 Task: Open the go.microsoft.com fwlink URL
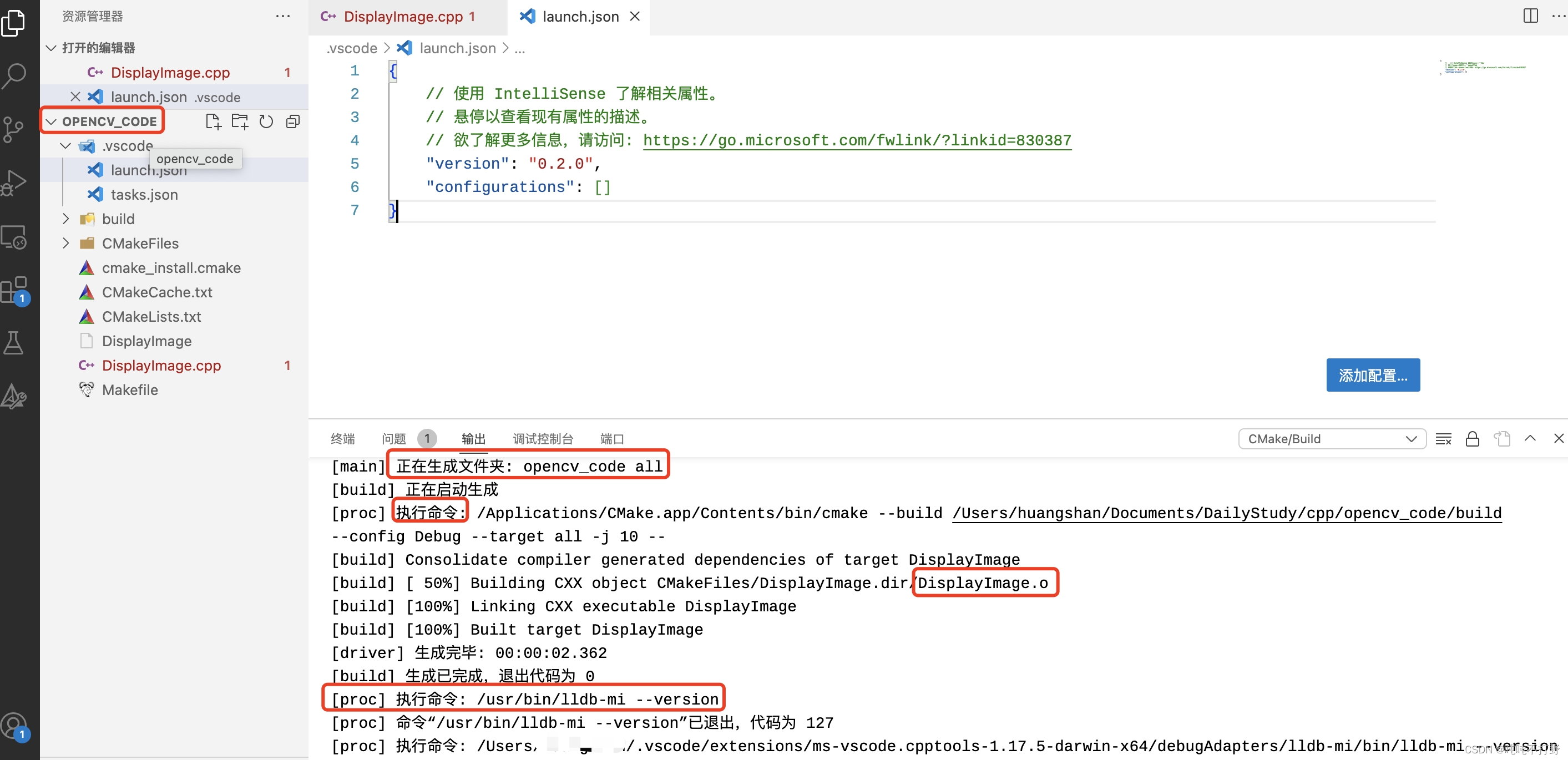(x=857, y=140)
